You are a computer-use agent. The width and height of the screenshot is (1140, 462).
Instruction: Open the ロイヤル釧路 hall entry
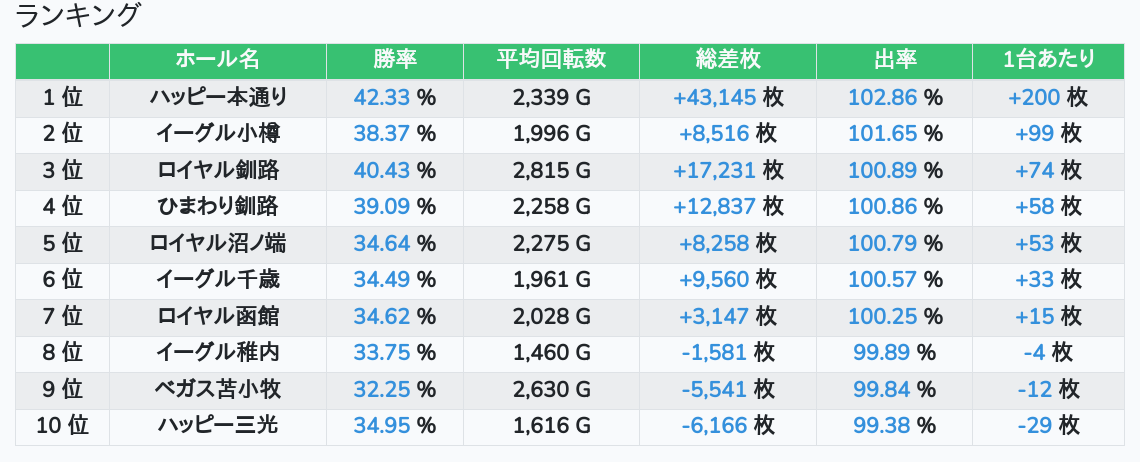tap(218, 171)
